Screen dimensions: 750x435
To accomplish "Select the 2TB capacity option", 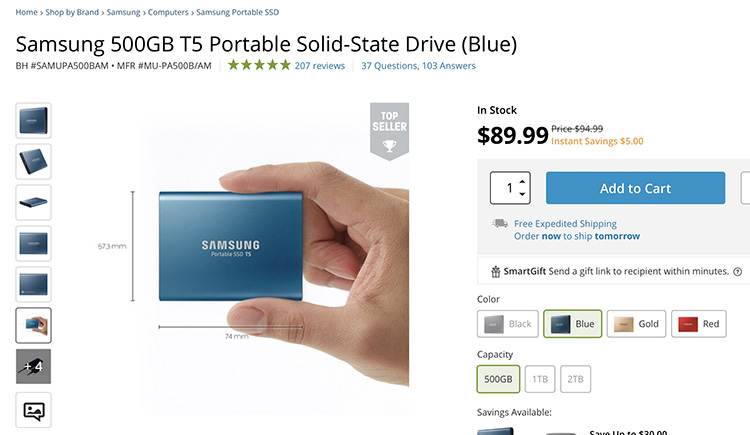I will click(x=575, y=379).
